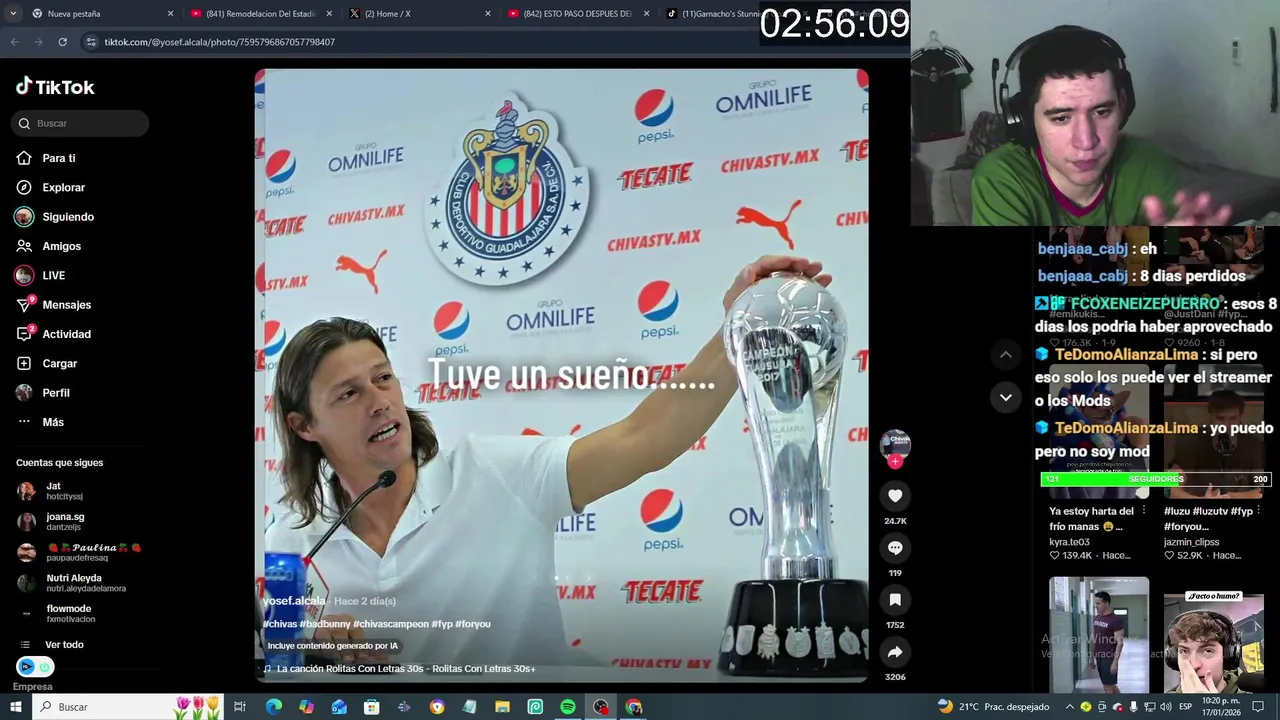Open the Jat hotcityssj account
The image size is (1280, 720).
pyautogui.click(x=50, y=491)
